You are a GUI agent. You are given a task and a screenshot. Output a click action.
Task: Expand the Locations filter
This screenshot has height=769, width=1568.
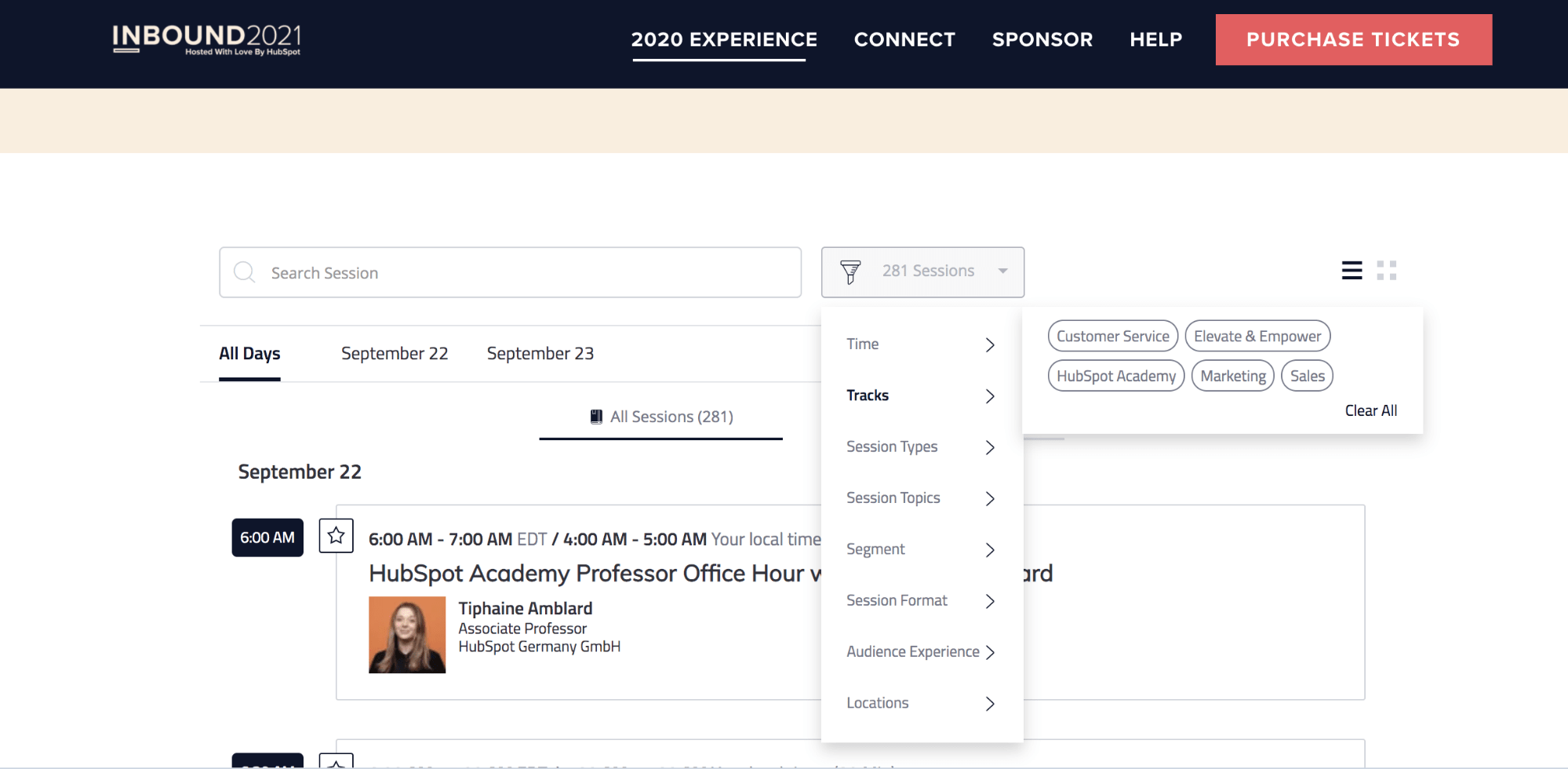tap(922, 703)
